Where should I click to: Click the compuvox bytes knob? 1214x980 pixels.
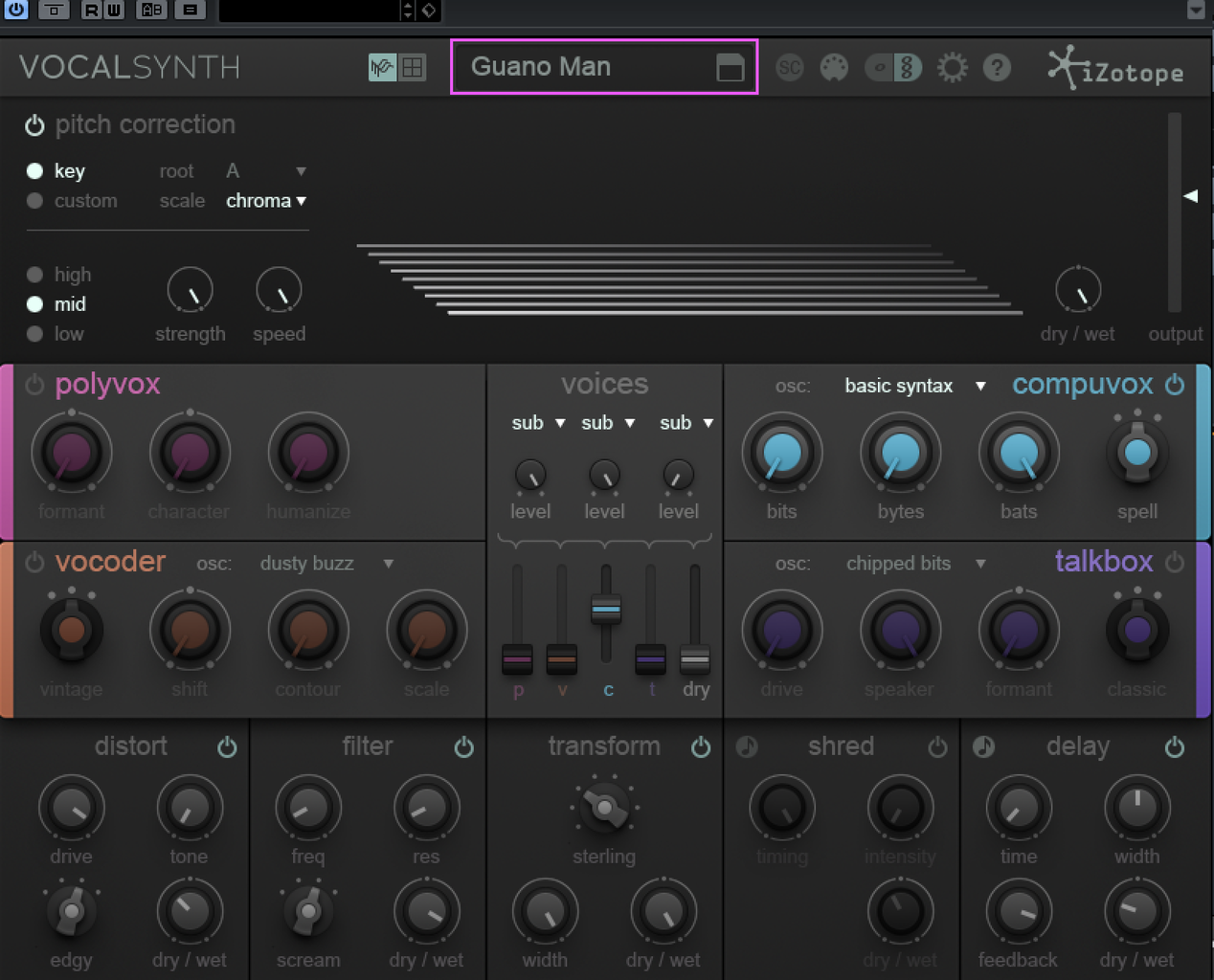click(x=900, y=454)
